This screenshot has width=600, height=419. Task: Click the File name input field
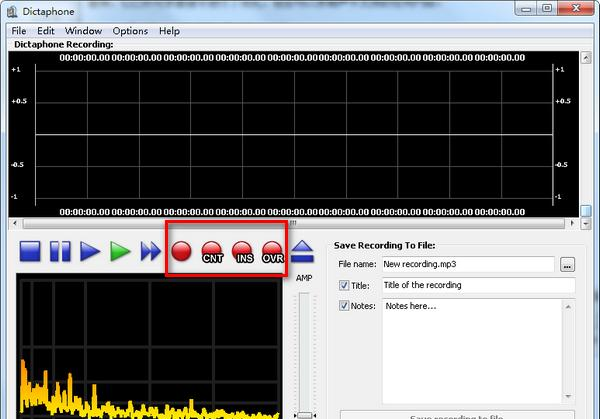tap(468, 264)
